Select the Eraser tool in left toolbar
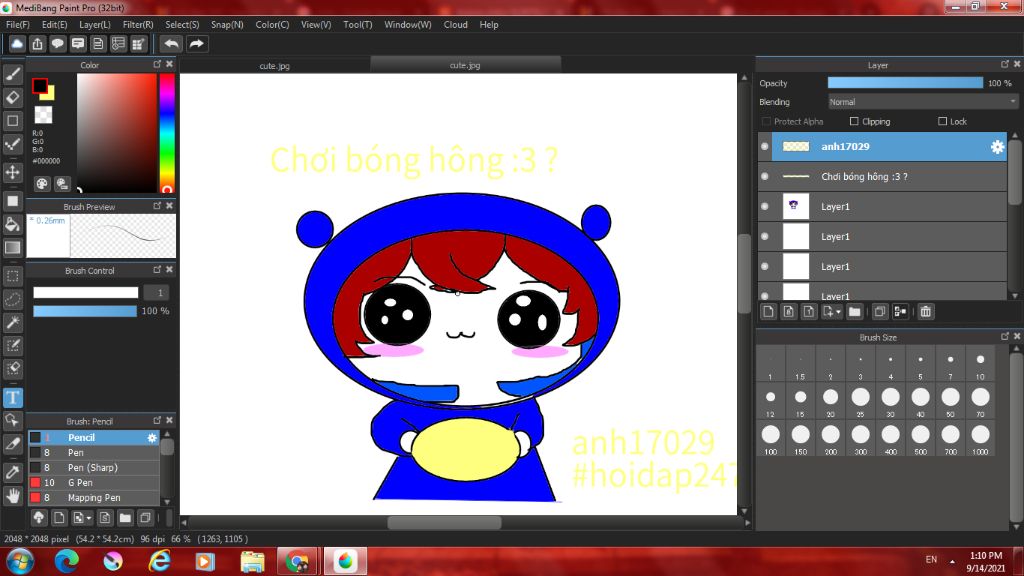This screenshot has height=576, width=1024. tap(13, 97)
